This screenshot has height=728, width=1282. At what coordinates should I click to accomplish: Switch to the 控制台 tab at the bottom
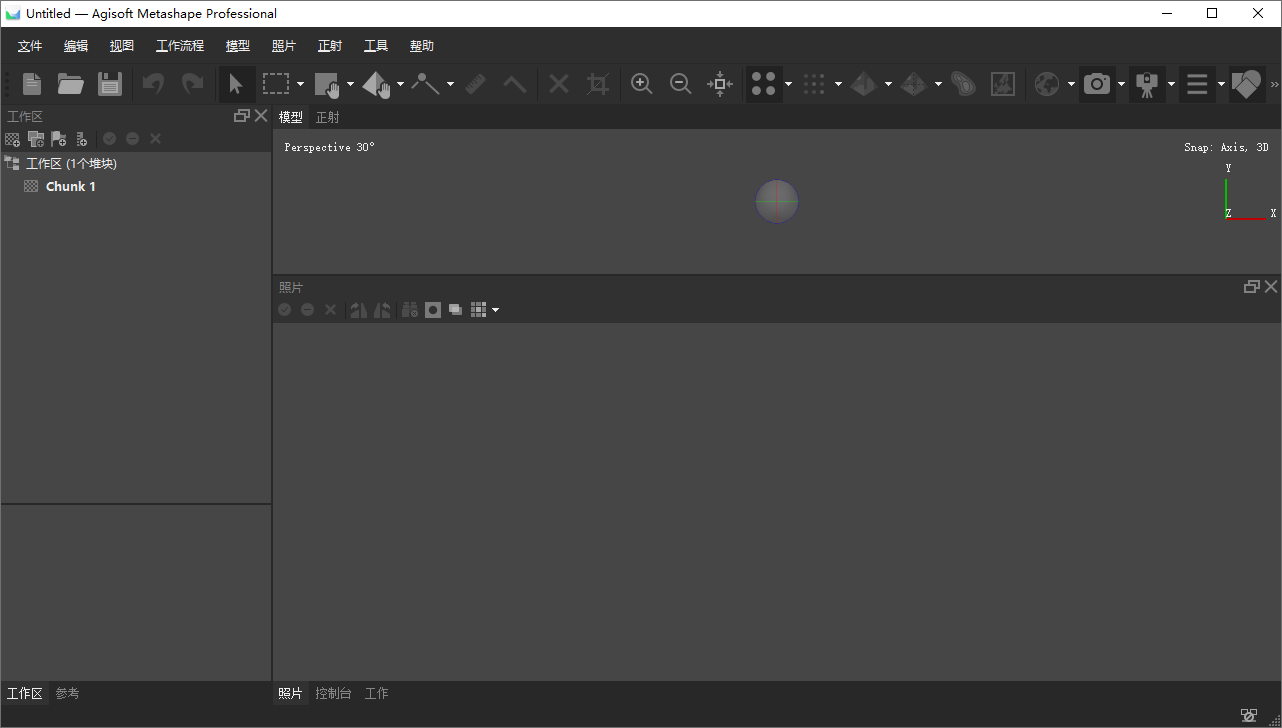click(x=333, y=693)
